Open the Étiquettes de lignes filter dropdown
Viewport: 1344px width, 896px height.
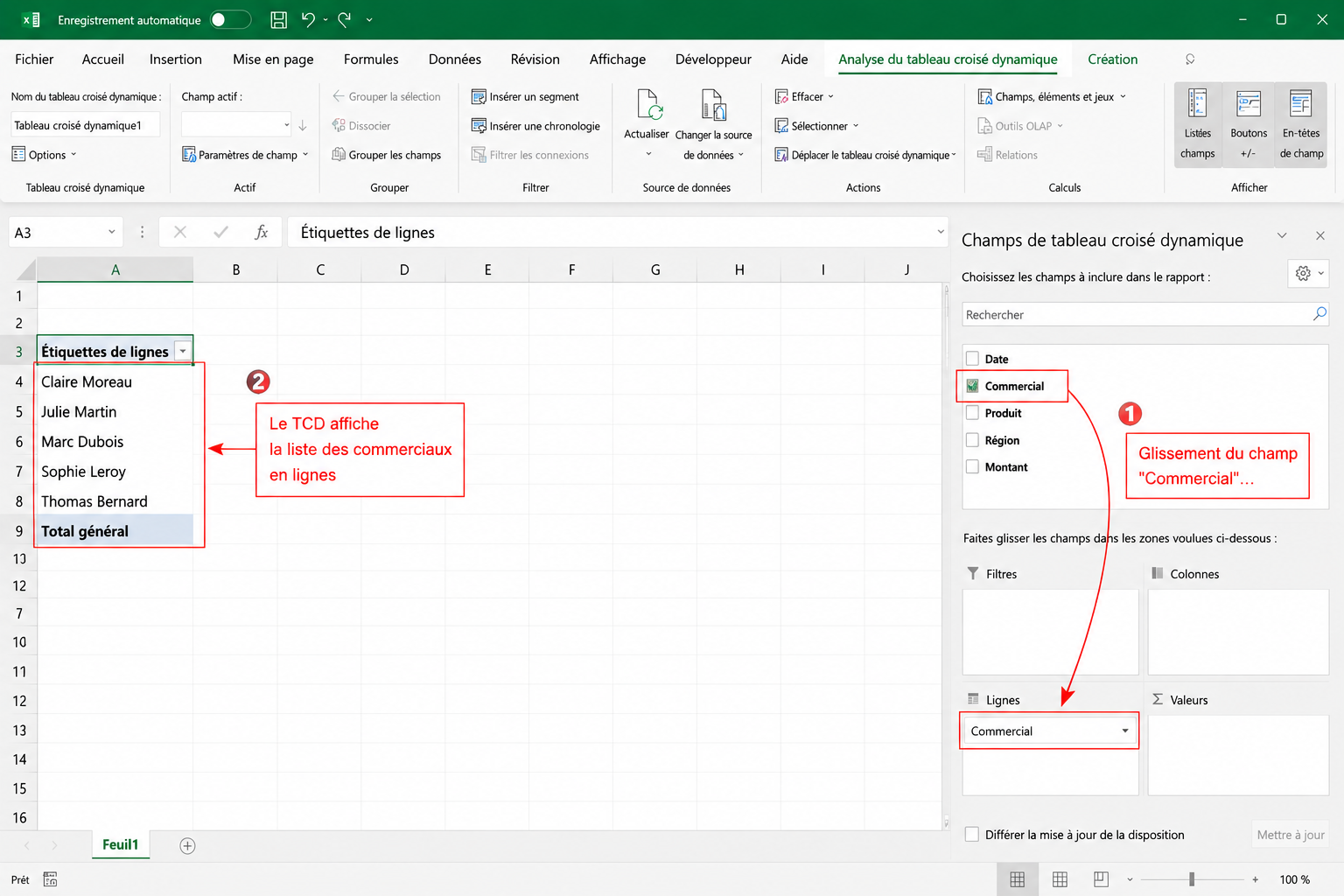(x=183, y=352)
